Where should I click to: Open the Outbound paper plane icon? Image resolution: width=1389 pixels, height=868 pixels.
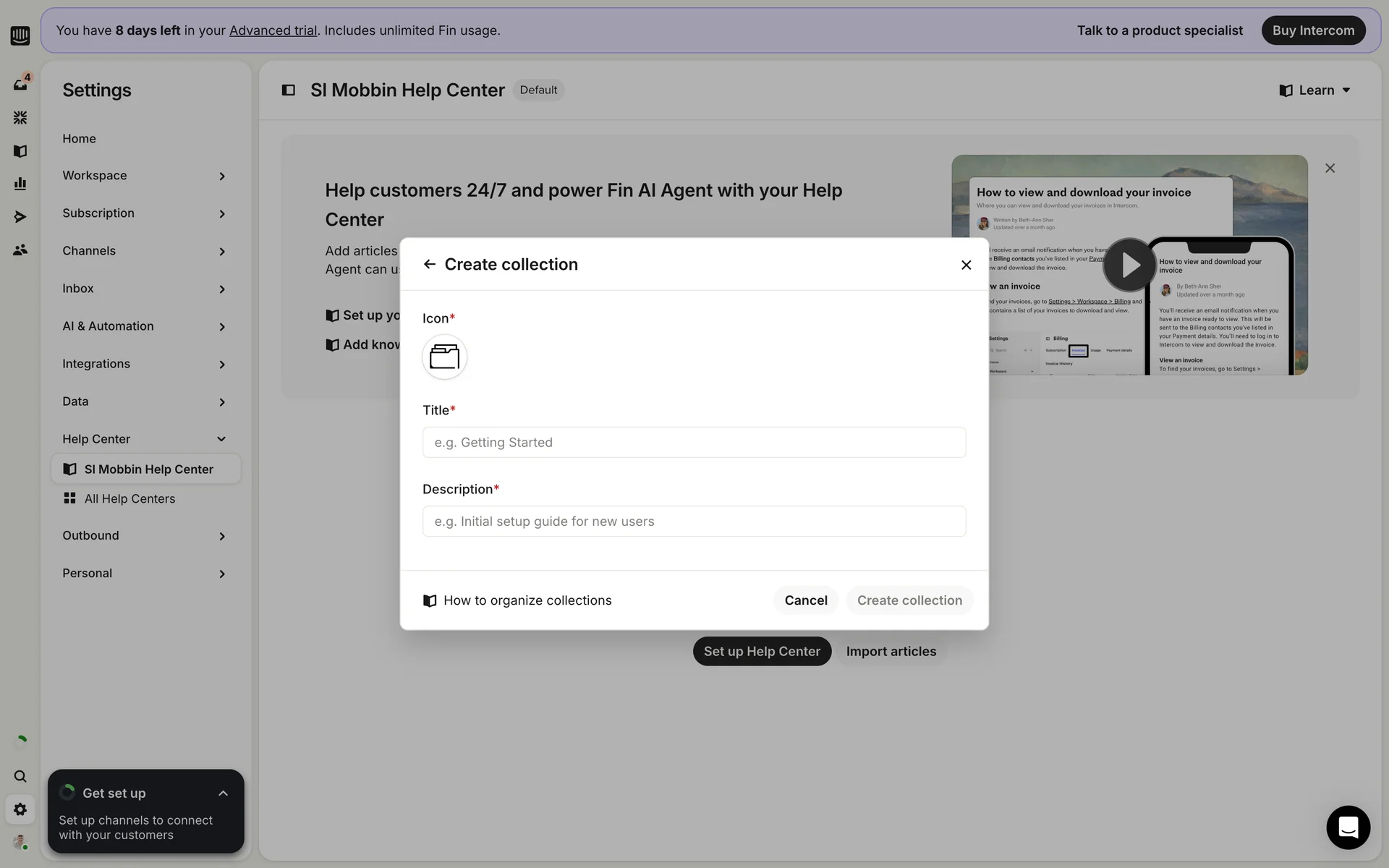(x=20, y=217)
